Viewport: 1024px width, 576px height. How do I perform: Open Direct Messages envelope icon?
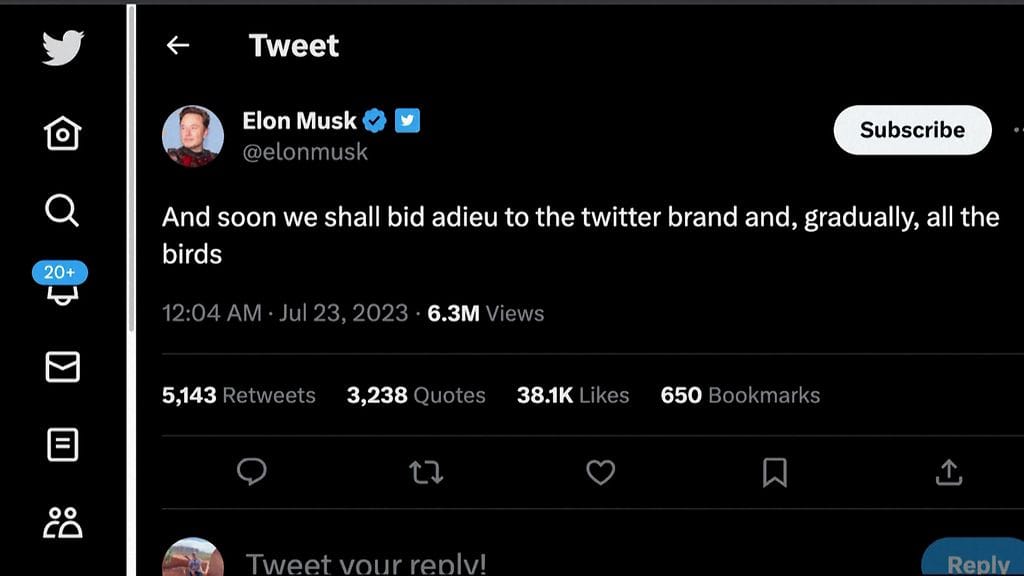click(62, 368)
